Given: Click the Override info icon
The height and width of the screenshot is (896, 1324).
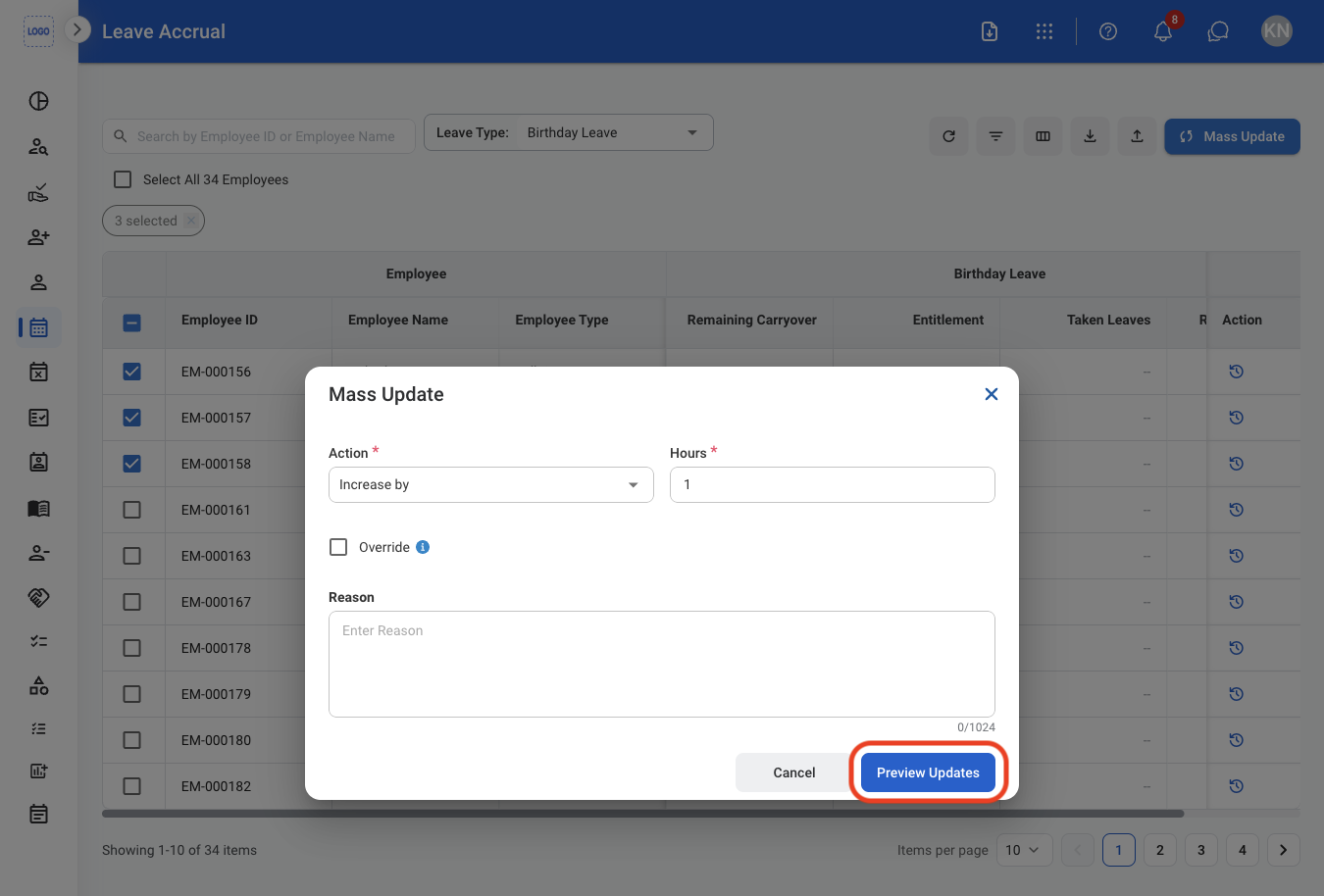Looking at the screenshot, I should point(423,547).
